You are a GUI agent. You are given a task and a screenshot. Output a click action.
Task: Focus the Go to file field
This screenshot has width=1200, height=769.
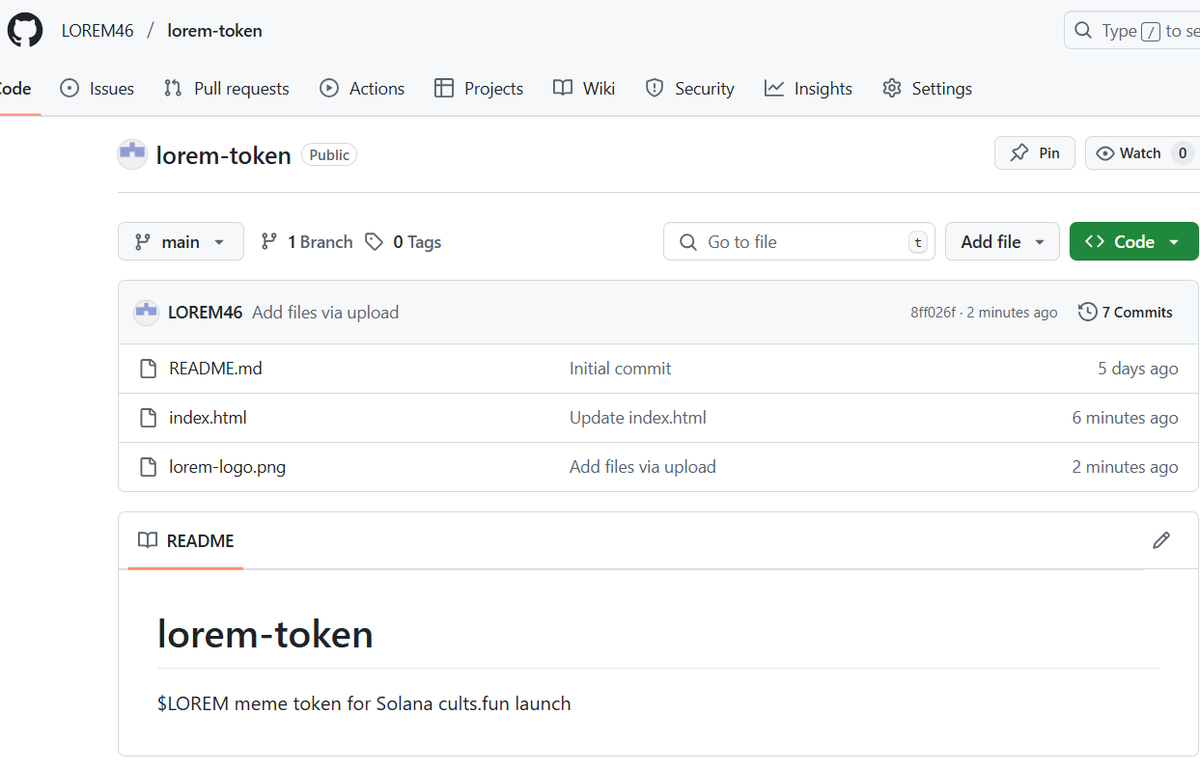799,241
